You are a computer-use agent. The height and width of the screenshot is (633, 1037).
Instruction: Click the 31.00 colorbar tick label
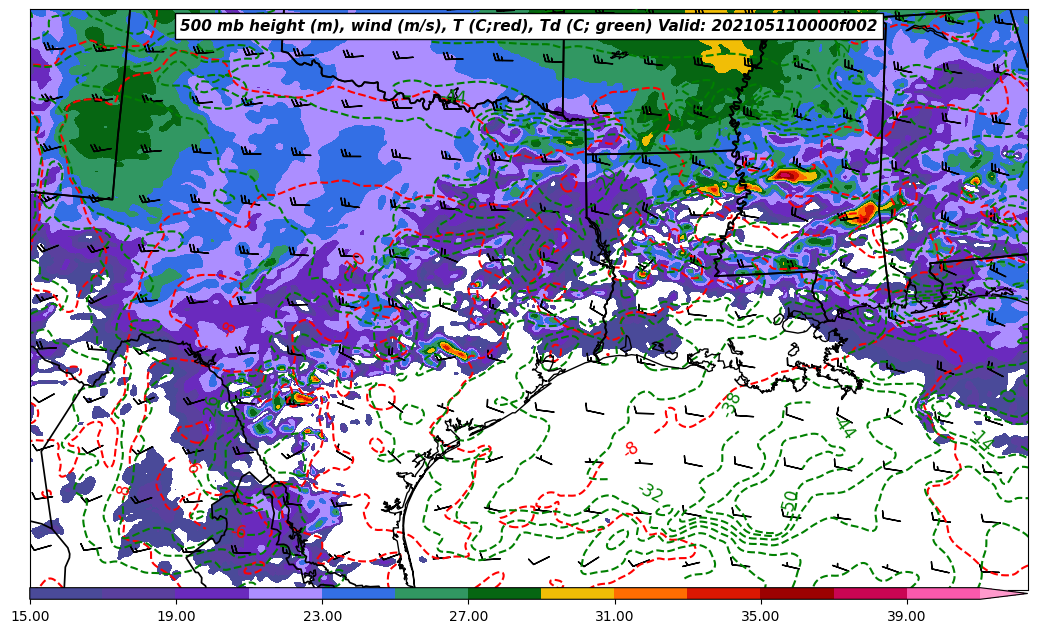(x=614, y=616)
